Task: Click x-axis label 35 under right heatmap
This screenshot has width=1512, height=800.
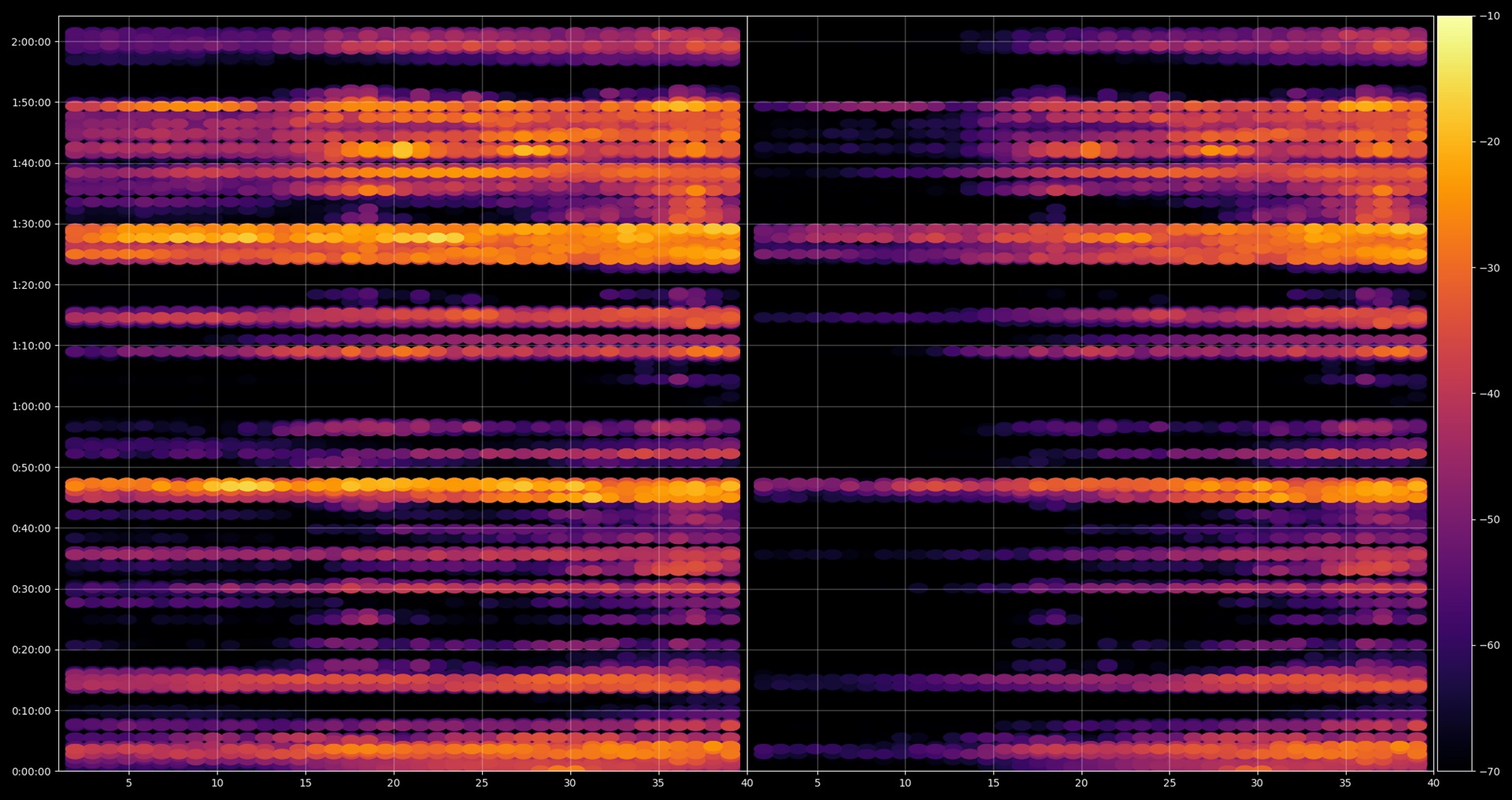Action: [1346, 783]
